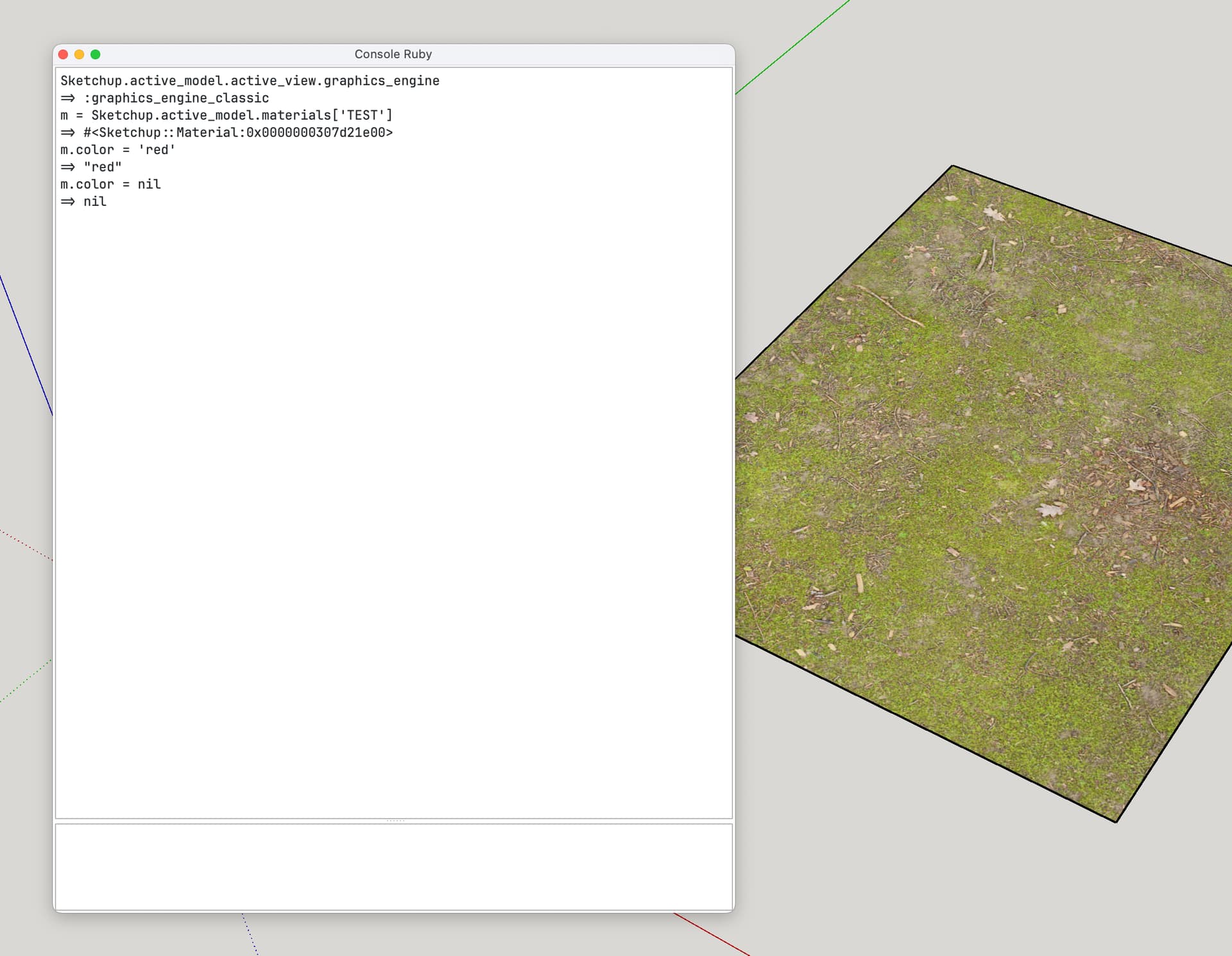Screen dimensions: 1232x956
Task: Click the line "m = Sketchup.active_model.materials['TEST']"
Action: [226, 115]
